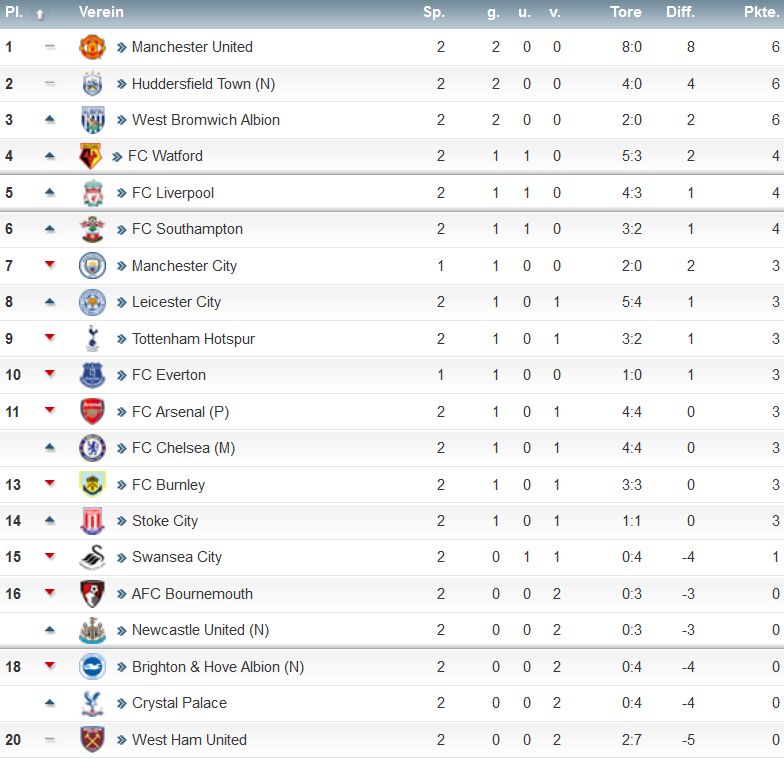Sort table by the Pl. arrow
This screenshot has width=784, height=759.
40,14
